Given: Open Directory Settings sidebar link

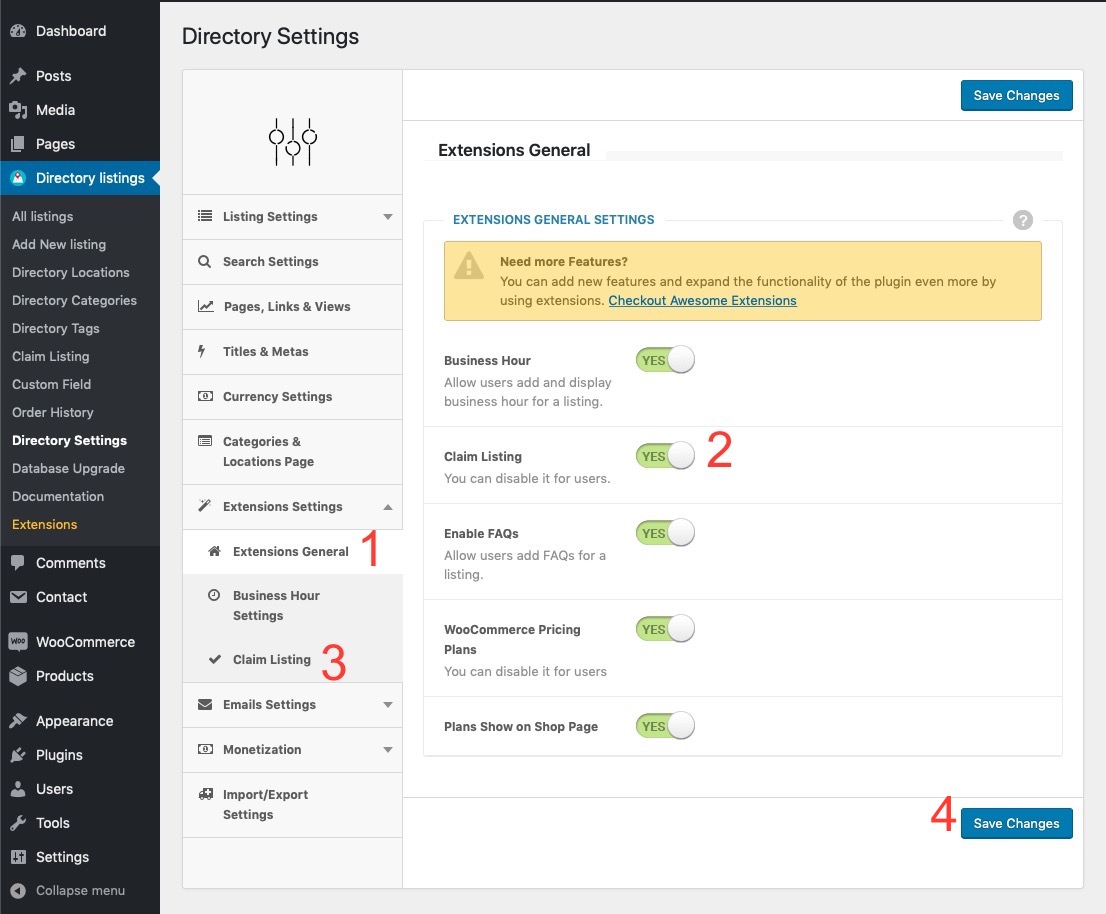Looking at the screenshot, I should tap(69, 440).
